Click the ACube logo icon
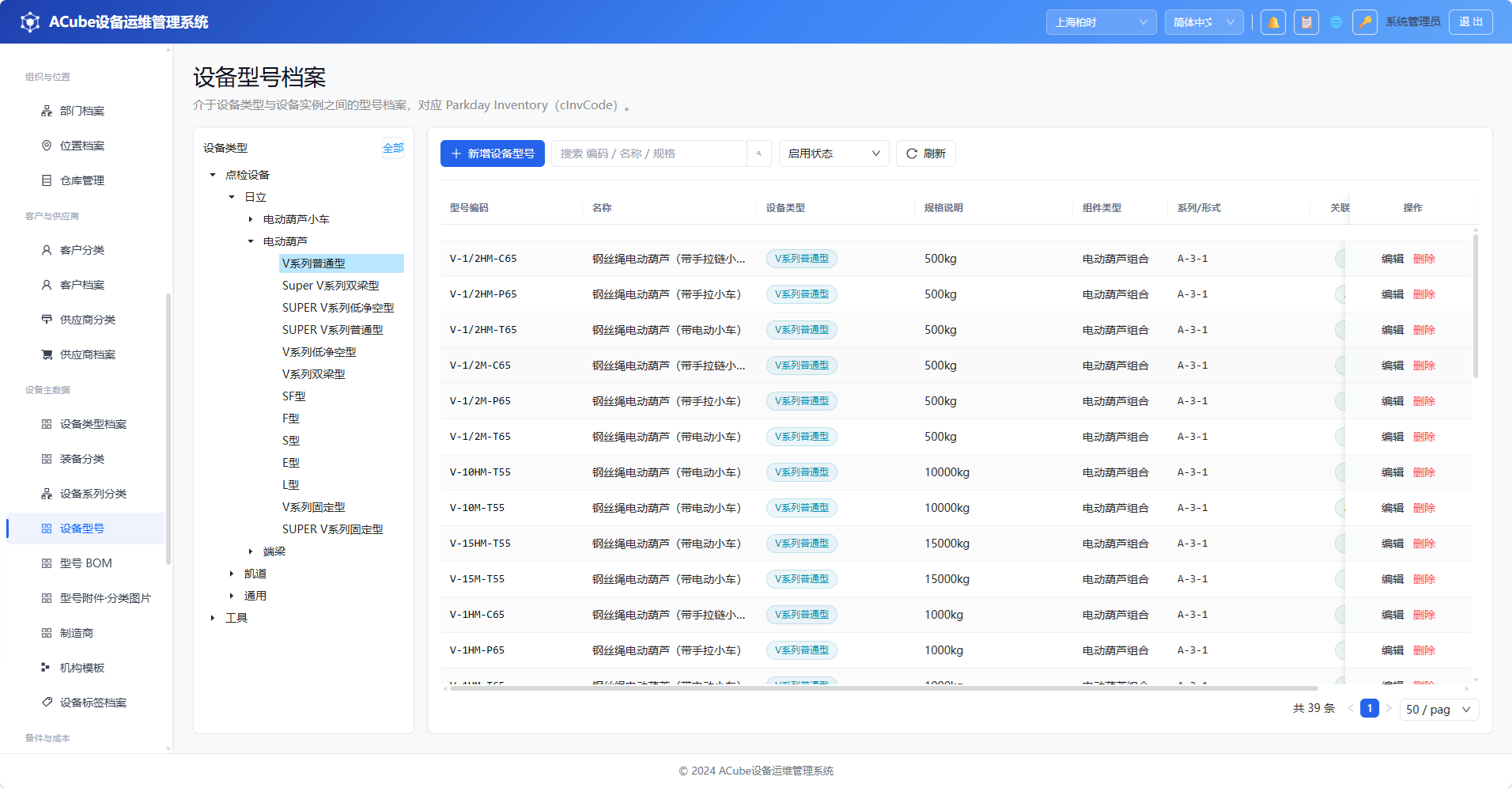 click(30, 22)
